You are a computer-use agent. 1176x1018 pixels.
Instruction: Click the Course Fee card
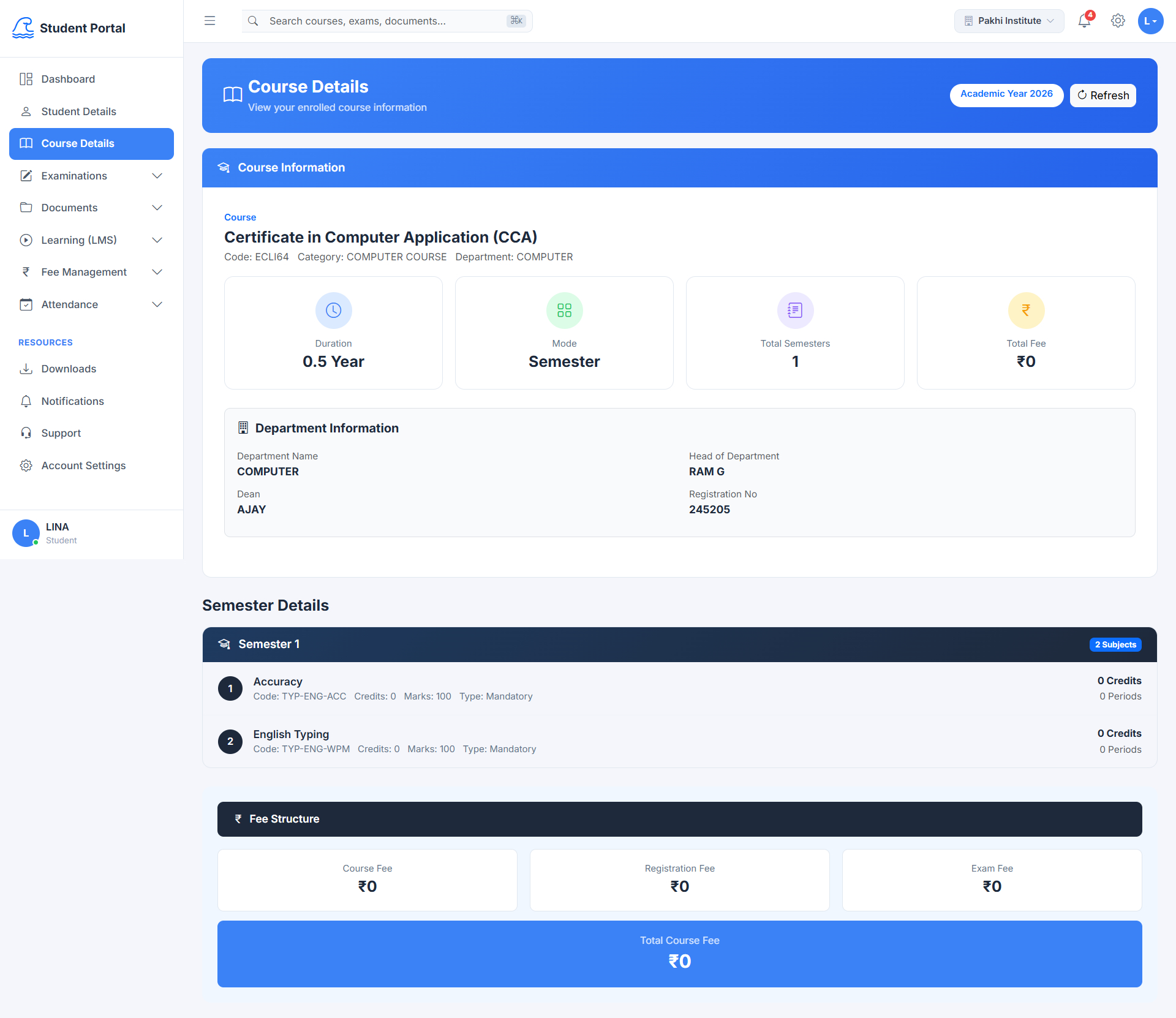367,880
